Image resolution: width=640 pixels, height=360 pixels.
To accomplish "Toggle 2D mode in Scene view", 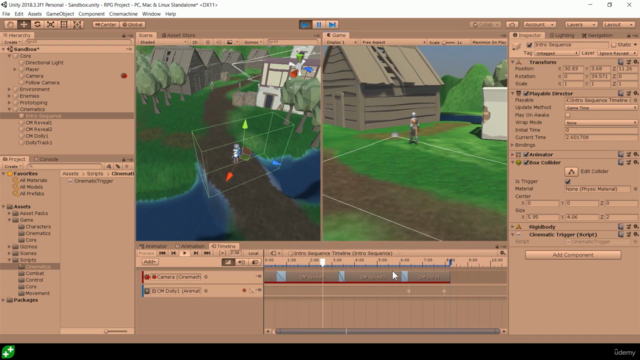I will (195, 42).
